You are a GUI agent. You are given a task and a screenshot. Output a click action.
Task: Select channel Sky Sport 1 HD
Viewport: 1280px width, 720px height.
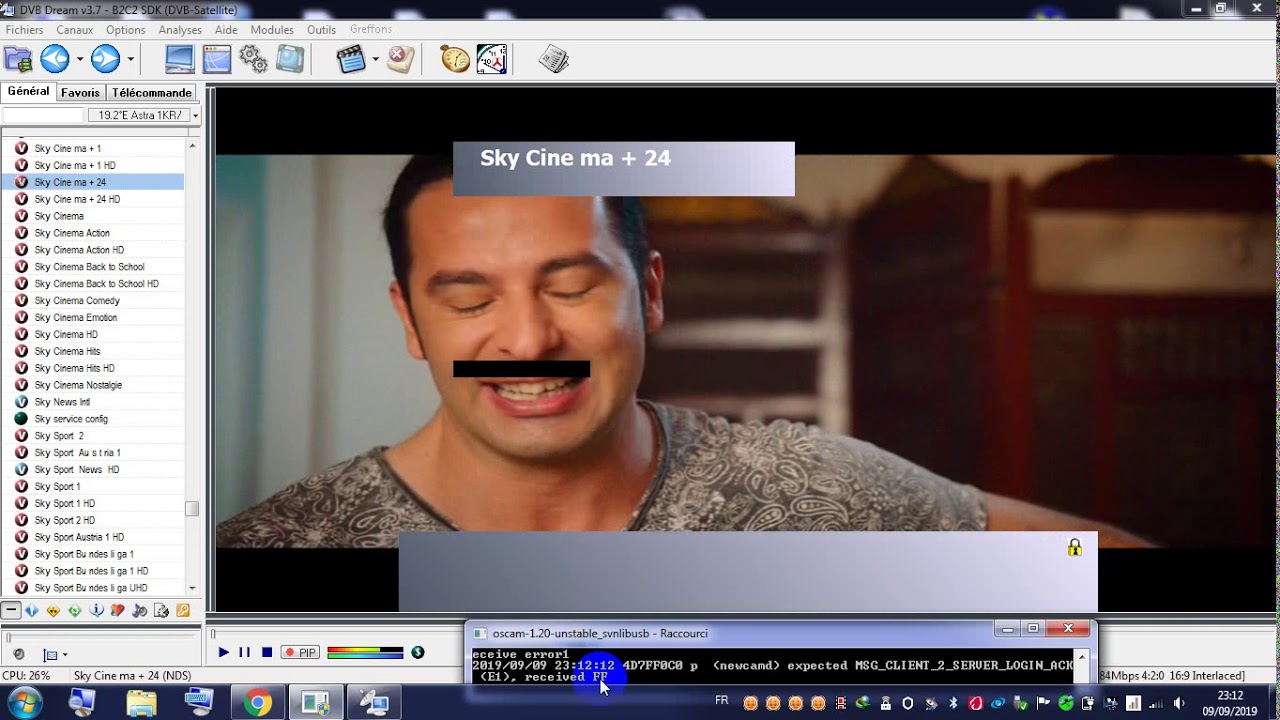click(x=92, y=503)
